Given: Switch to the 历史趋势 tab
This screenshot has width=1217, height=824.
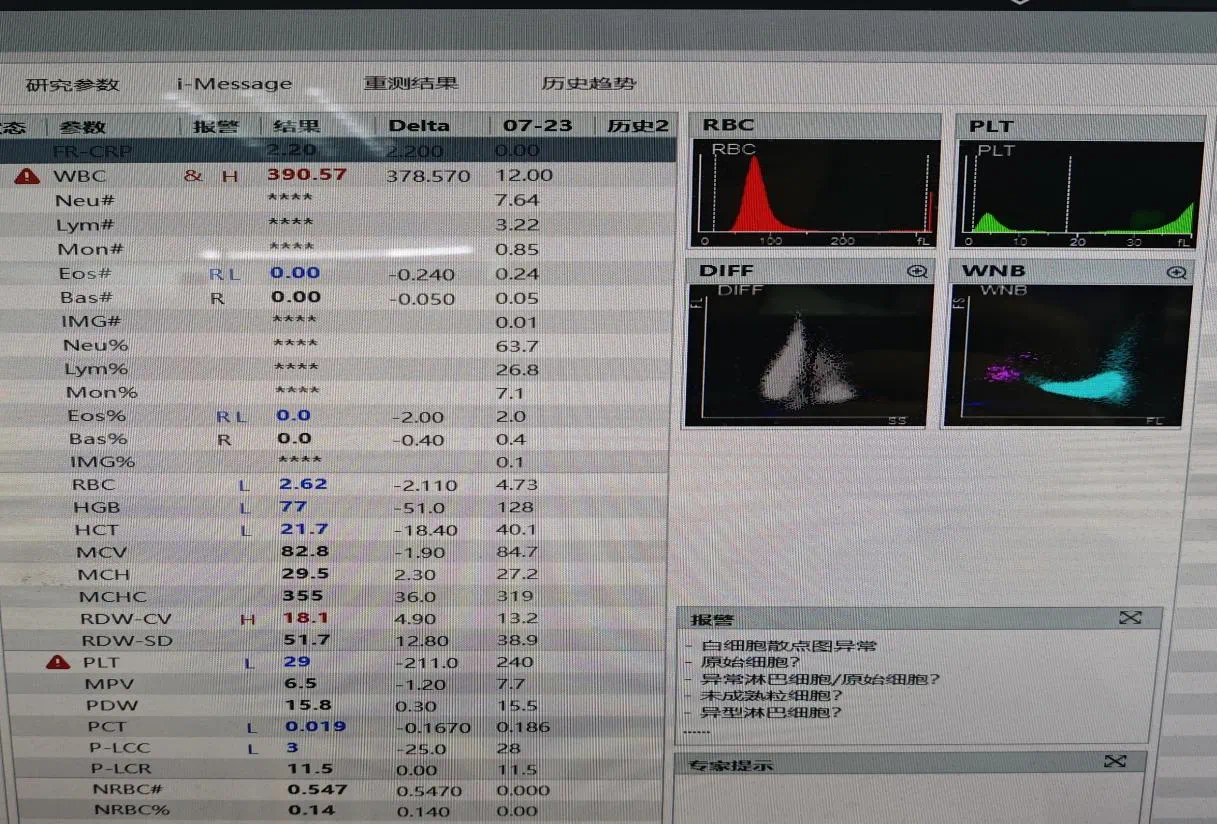Looking at the screenshot, I should pyautogui.click(x=589, y=83).
